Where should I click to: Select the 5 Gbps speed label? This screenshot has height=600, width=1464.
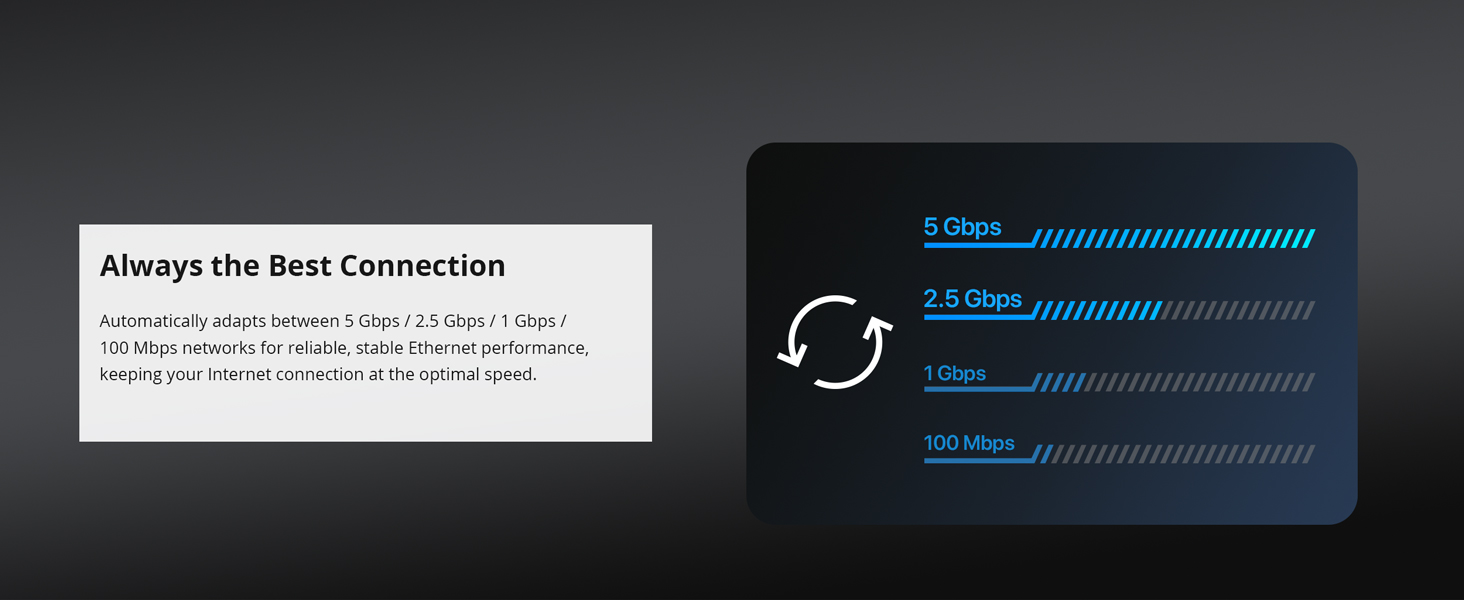pyautogui.click(x=962, y=227)
